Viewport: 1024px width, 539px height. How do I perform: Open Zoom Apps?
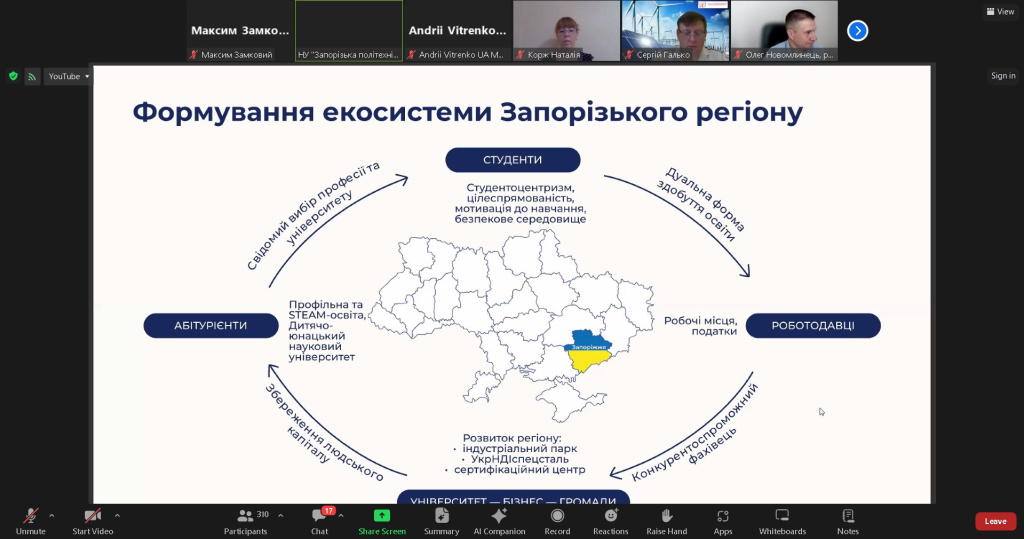click(723, 521)
